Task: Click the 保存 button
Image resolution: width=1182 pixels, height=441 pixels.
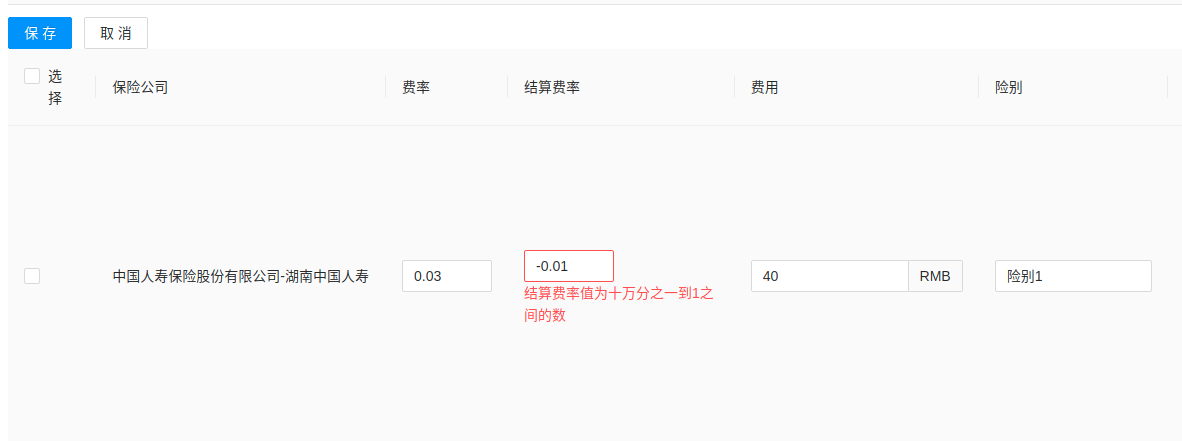Action: point(40,33)
